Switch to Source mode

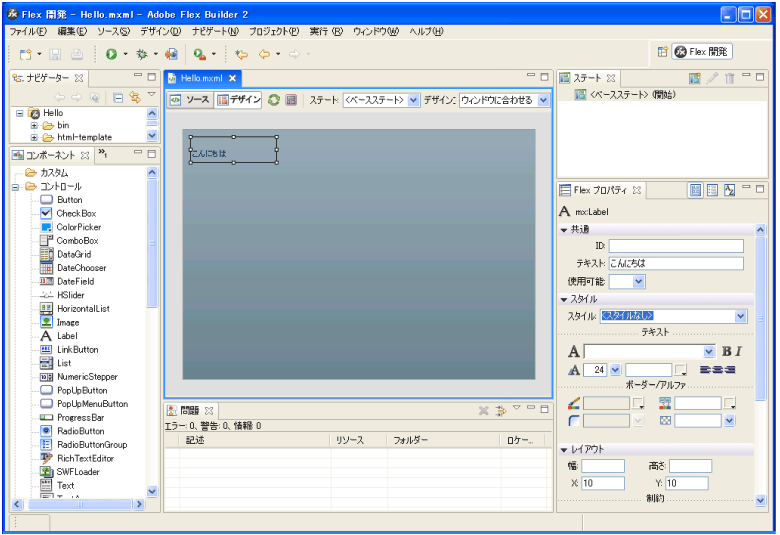(x=190, y=100)
